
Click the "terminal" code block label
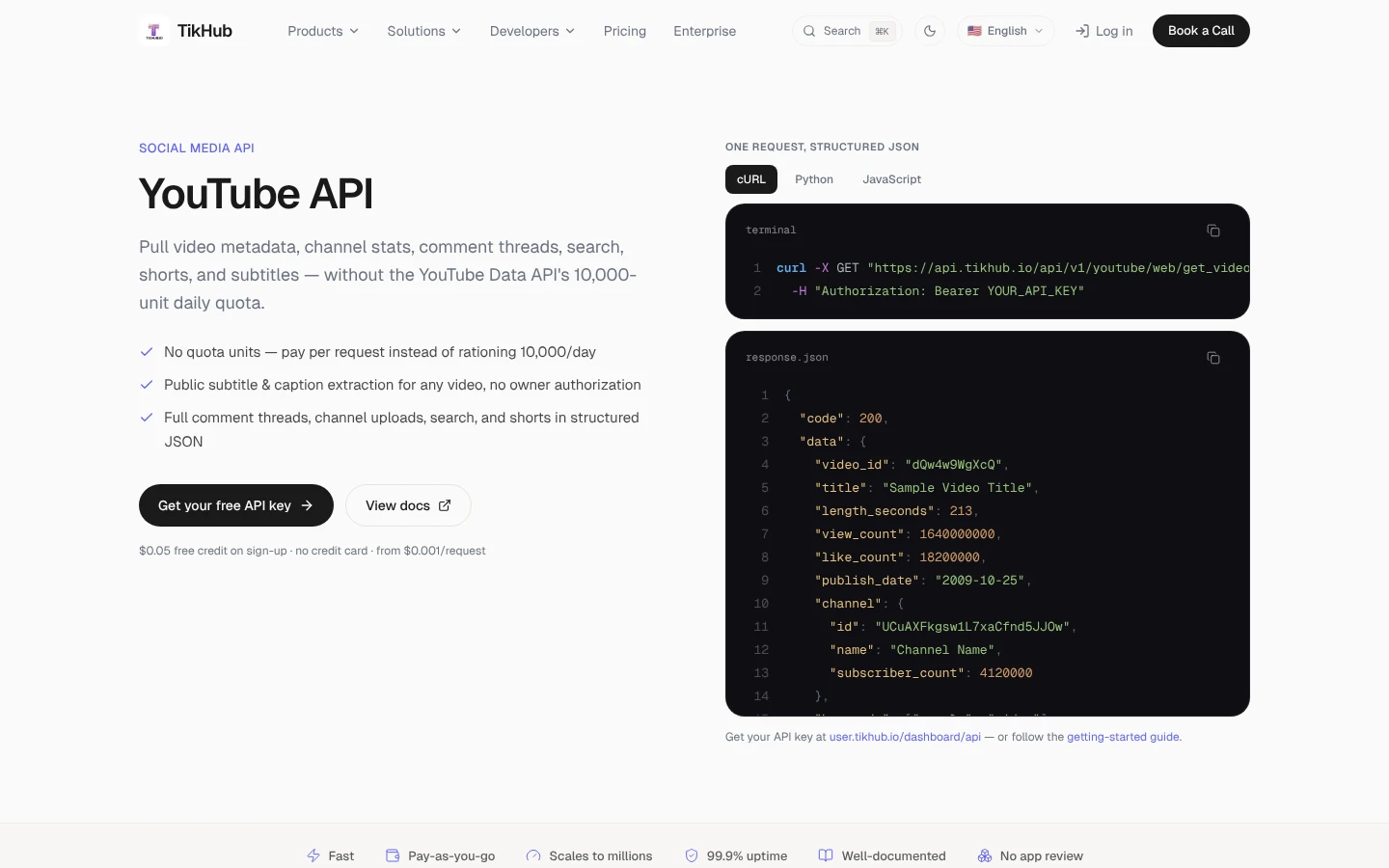[771, 231]
